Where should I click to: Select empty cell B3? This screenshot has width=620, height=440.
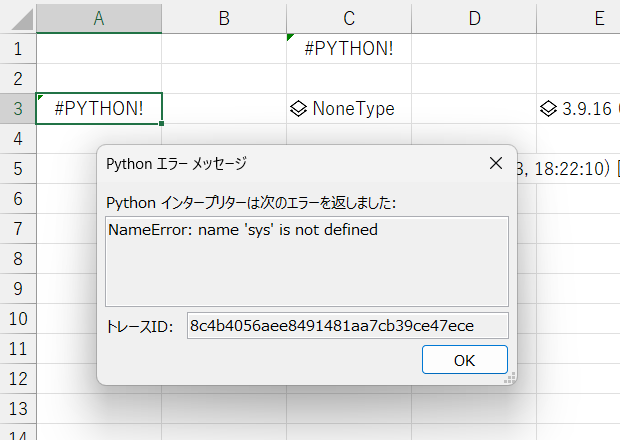pos(224,108)
